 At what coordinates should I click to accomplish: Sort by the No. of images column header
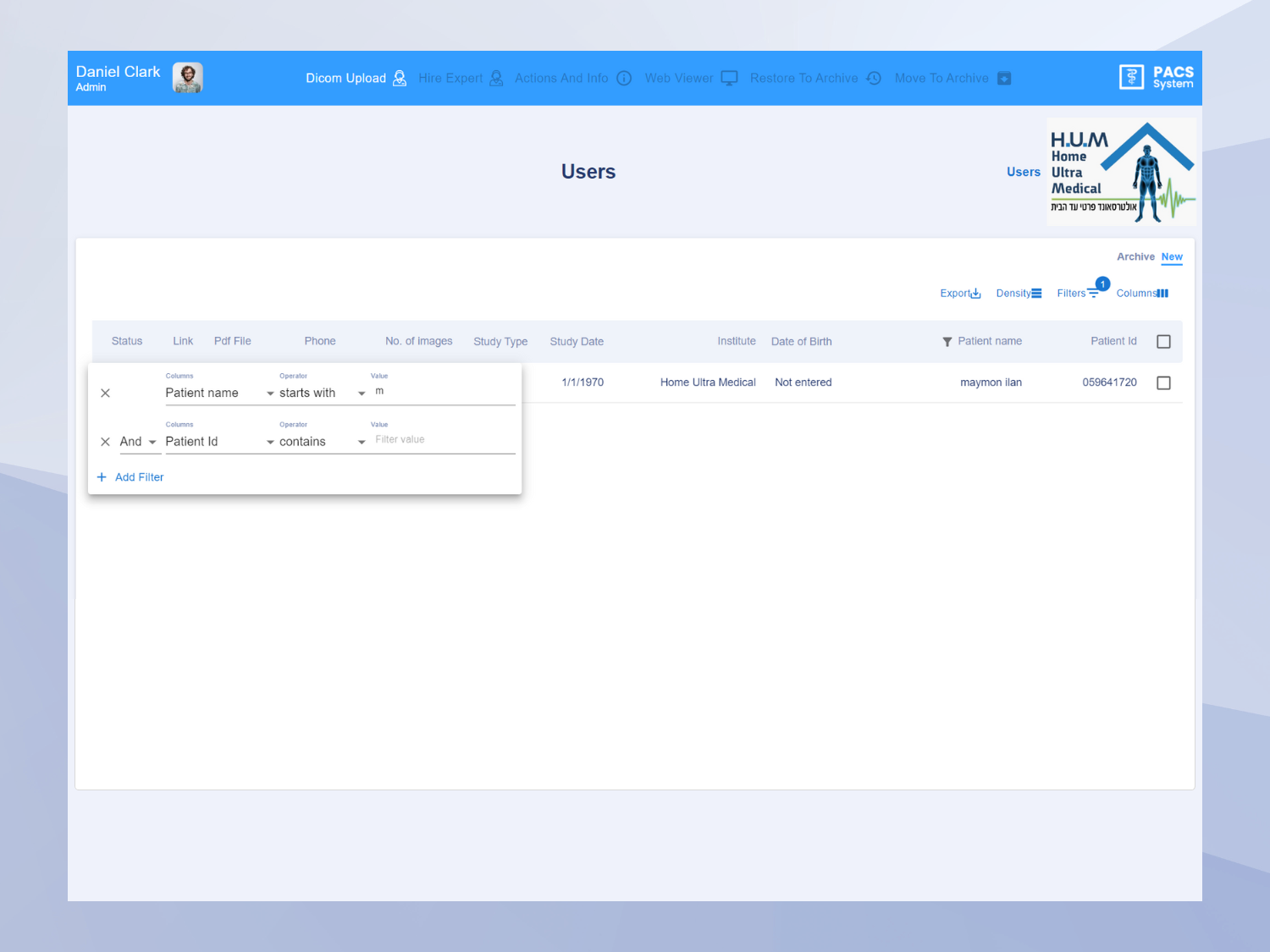[418, 341]
